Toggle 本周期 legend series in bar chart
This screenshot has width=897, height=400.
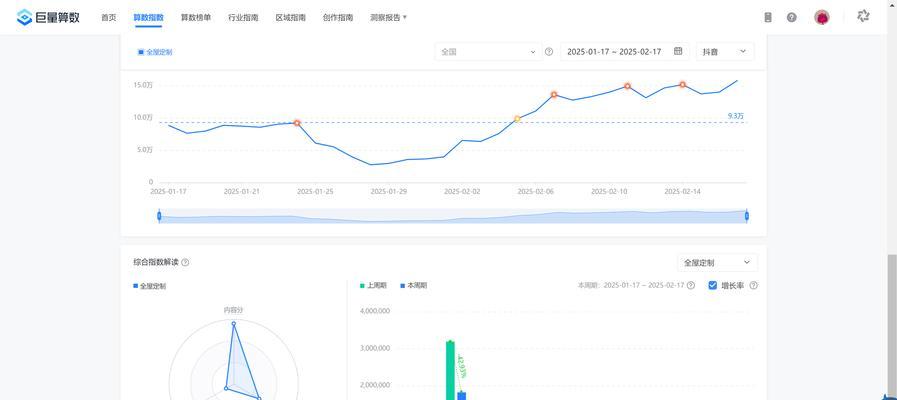click(413, 285)
